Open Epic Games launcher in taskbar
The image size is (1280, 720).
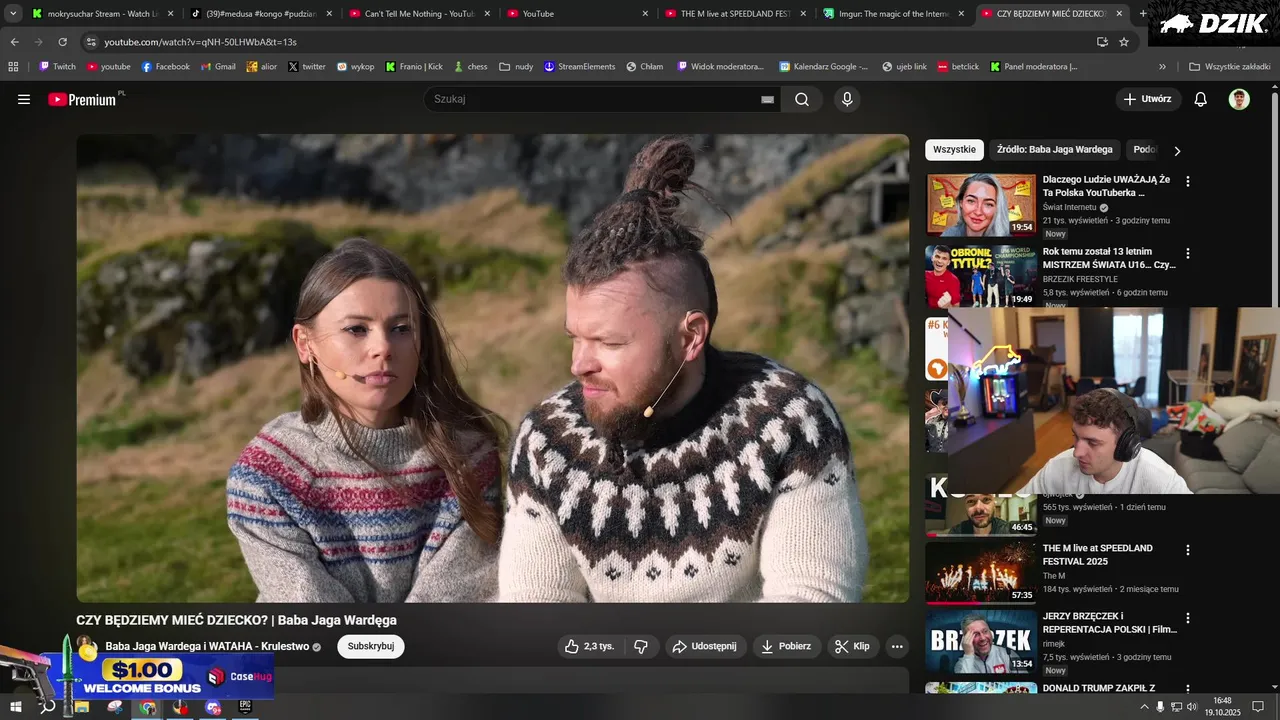245,707
